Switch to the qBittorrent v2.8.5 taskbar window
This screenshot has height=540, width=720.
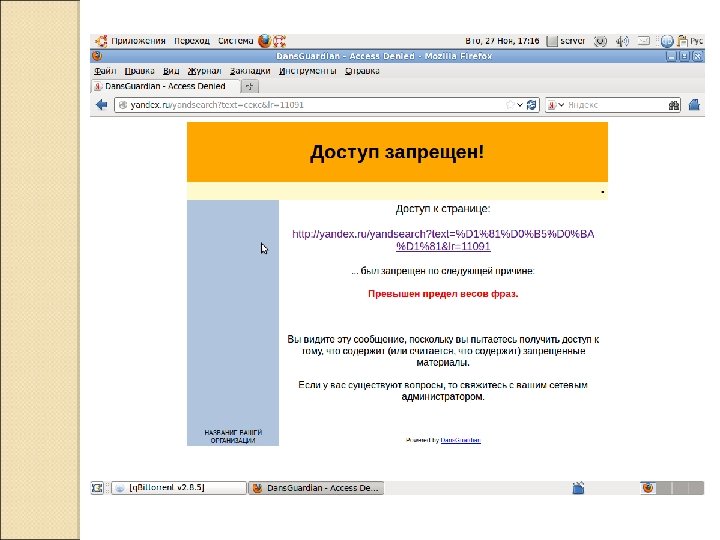point(179,488)
